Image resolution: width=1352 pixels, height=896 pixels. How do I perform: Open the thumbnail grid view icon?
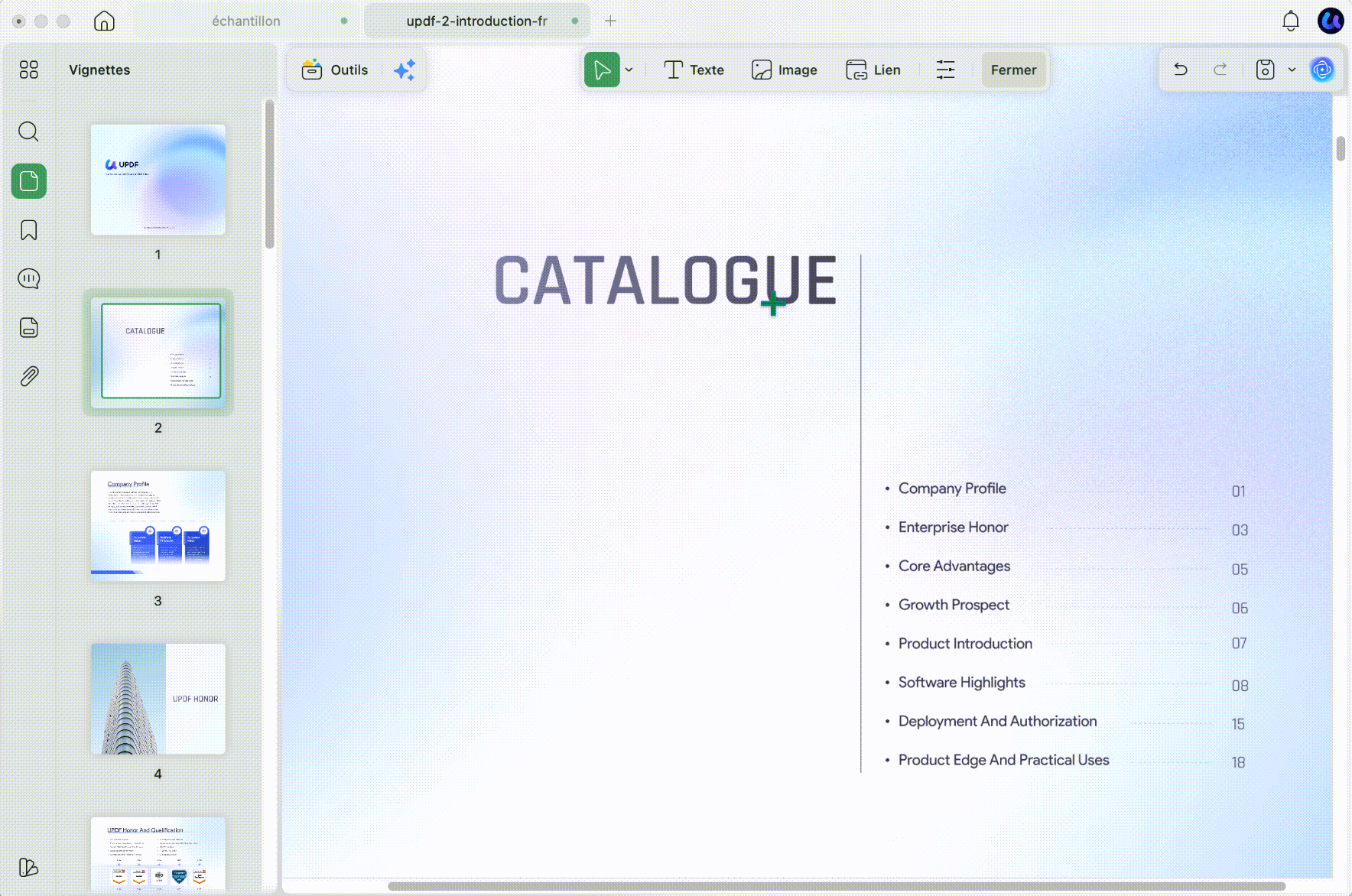(29, 70)
